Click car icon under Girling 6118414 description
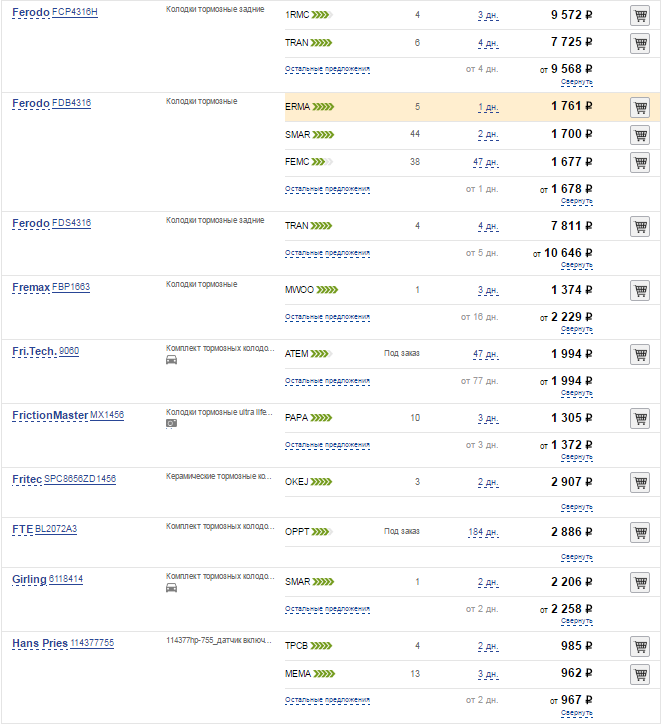664x724 pixels. coord(171,587)
